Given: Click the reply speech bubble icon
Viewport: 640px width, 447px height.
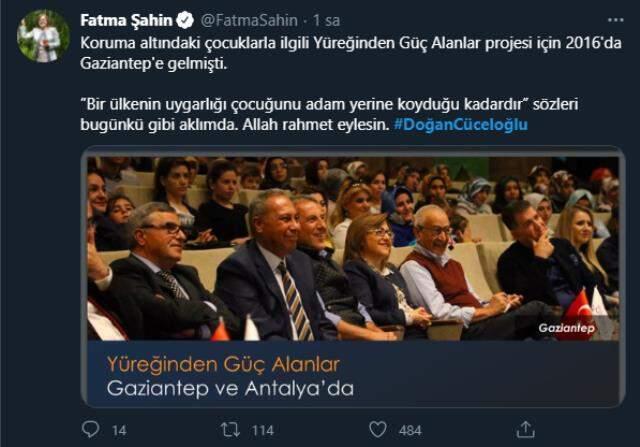Looking at the screenshot, I should [90, 429].
